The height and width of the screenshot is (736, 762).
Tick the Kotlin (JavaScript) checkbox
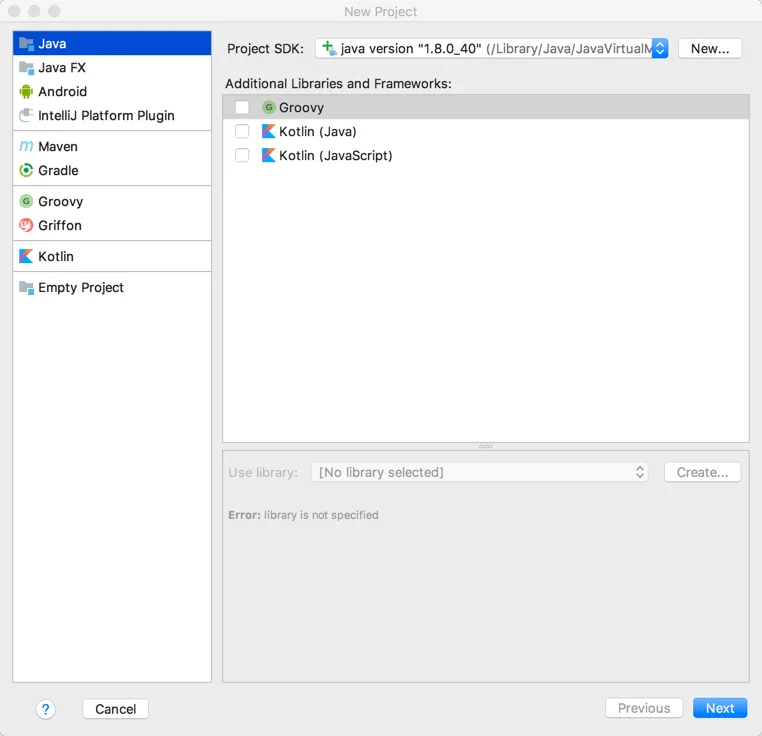[242, 155]
